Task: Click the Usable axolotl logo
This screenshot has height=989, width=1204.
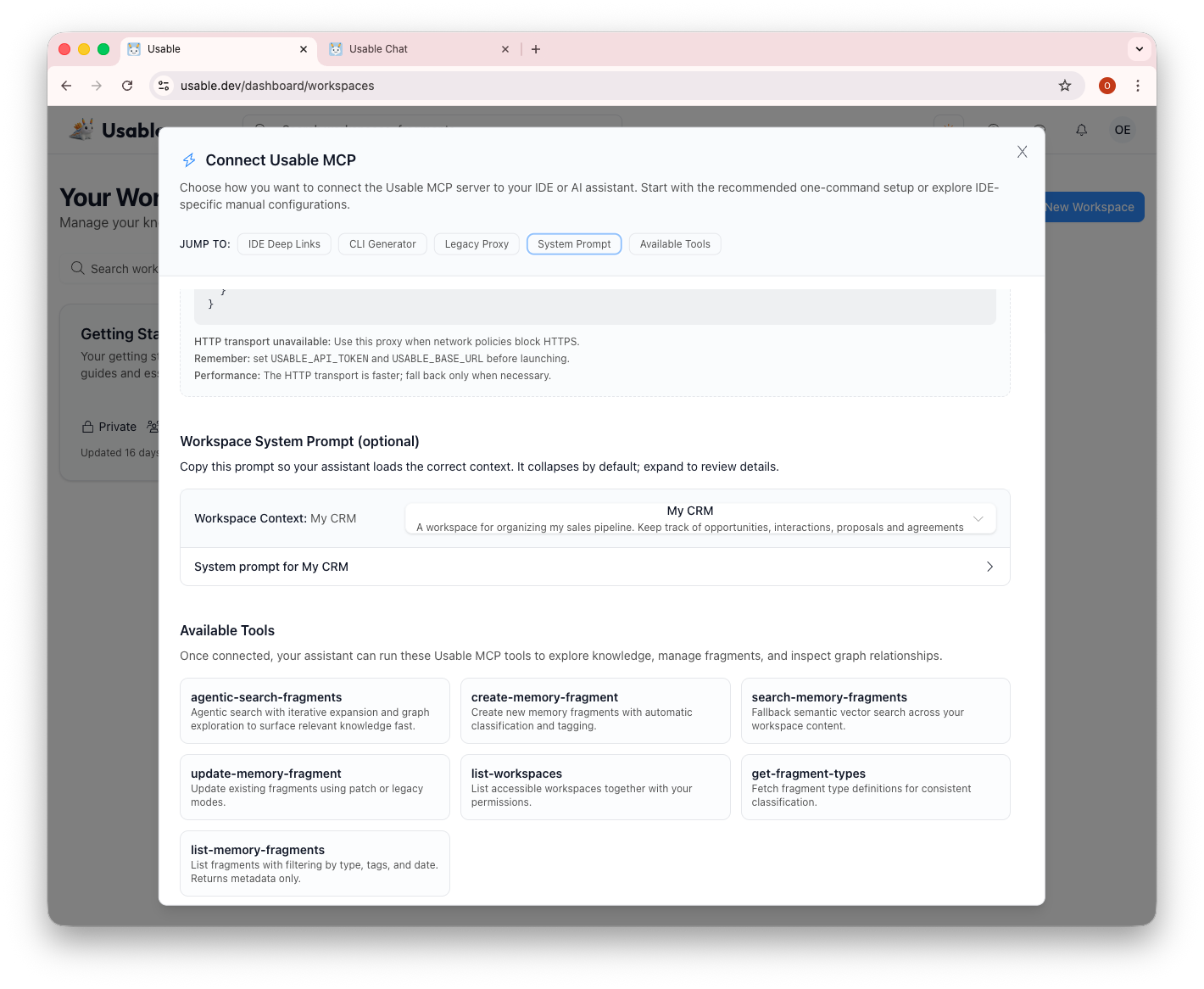Action: [82, 129]
